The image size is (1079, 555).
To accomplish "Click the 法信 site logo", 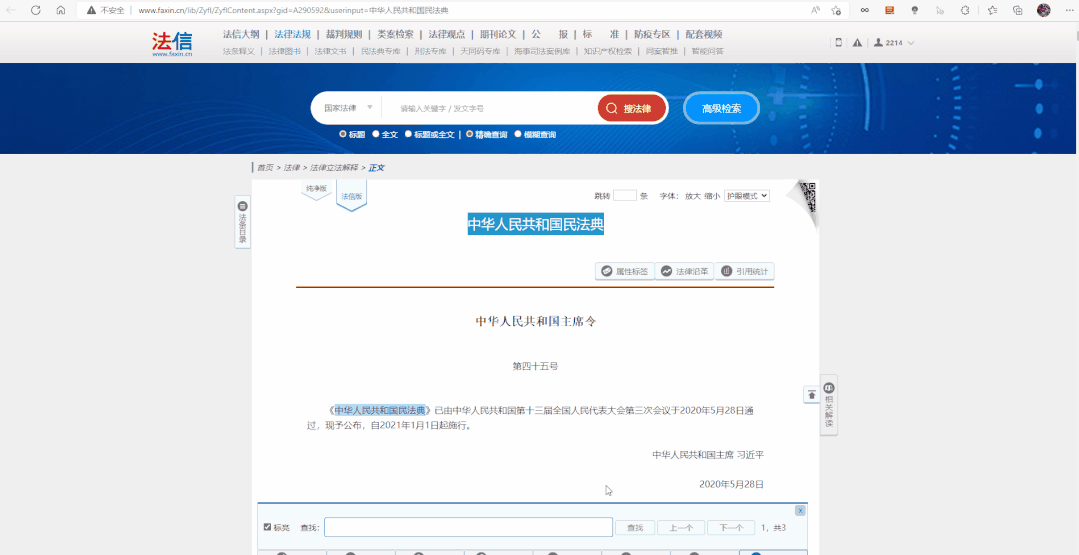I will tap(171, 43).
